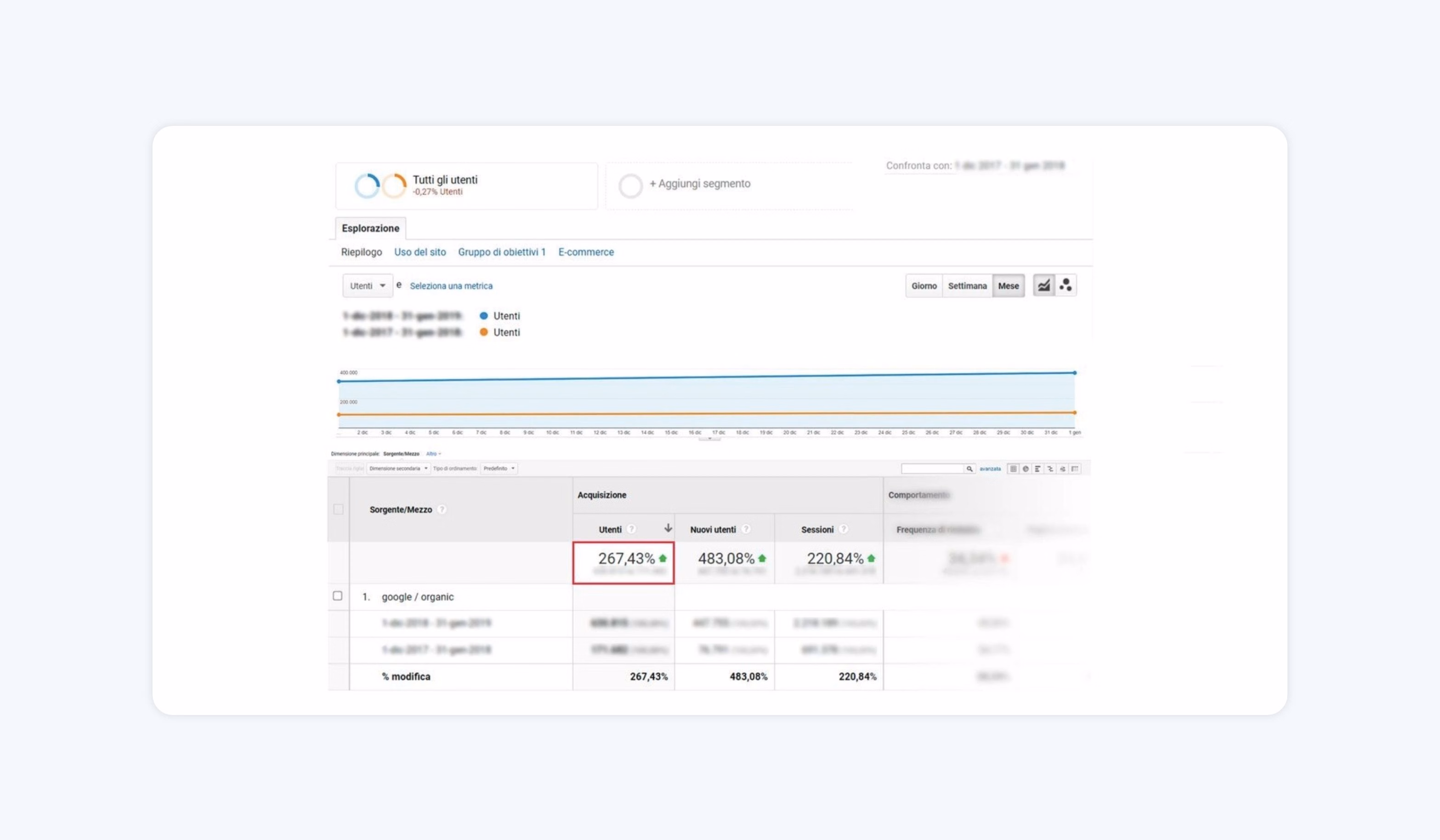Set chart granularity to Mese
The height and width of the screenshot is (840, 1440).
coord(1008,286)
